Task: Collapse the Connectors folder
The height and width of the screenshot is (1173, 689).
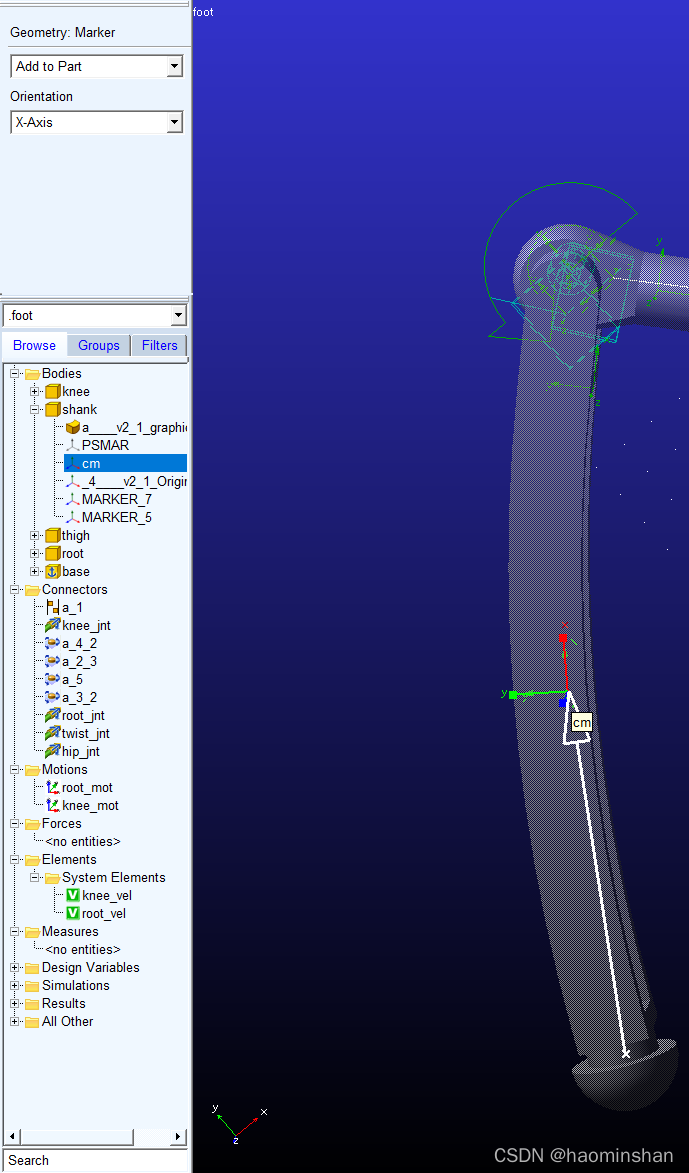Action: pos(15,589)
